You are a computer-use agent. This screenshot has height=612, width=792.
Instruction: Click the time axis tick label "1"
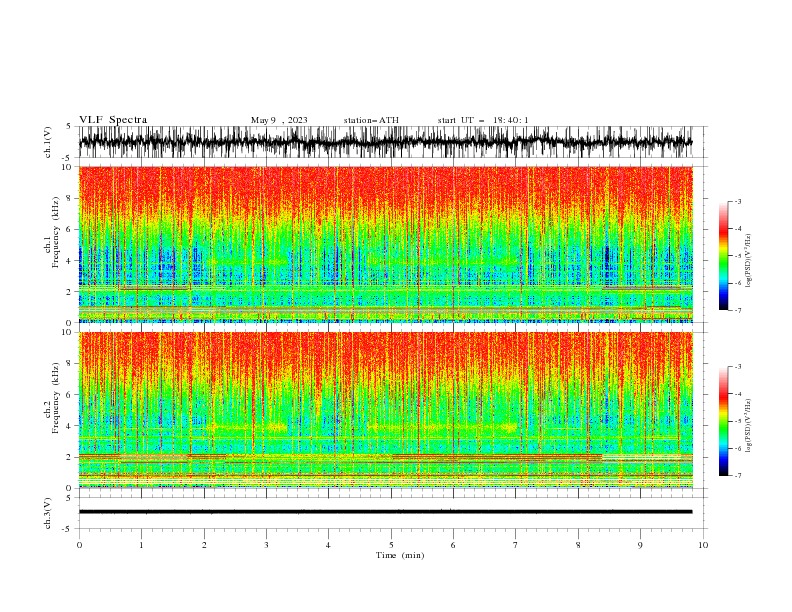tap(141, 545)
